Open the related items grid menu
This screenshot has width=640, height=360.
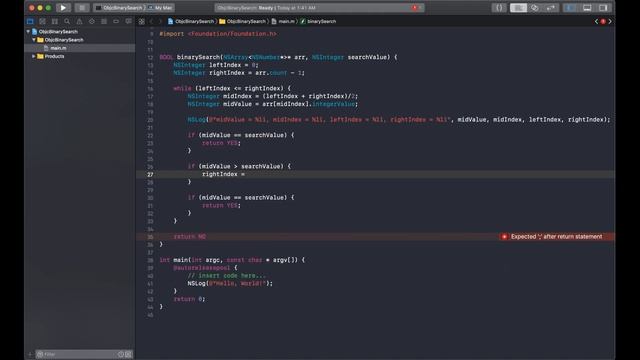coord(142,21)
